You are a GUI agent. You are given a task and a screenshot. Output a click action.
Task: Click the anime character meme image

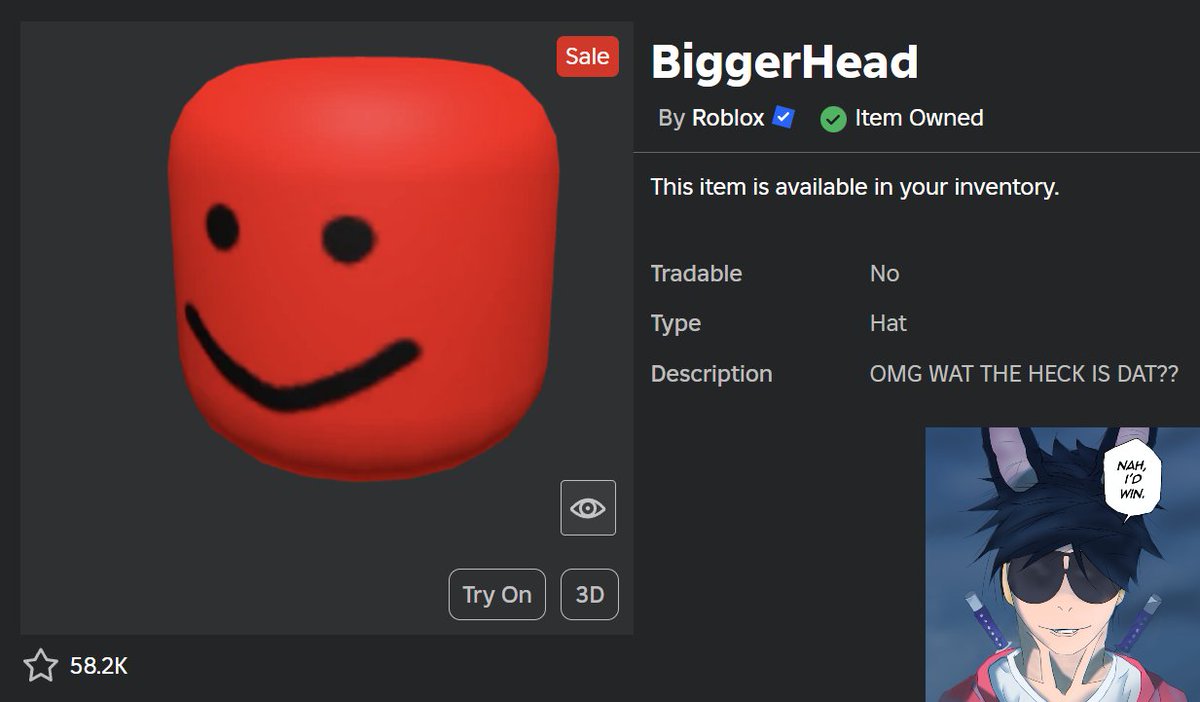point(1062,565)
